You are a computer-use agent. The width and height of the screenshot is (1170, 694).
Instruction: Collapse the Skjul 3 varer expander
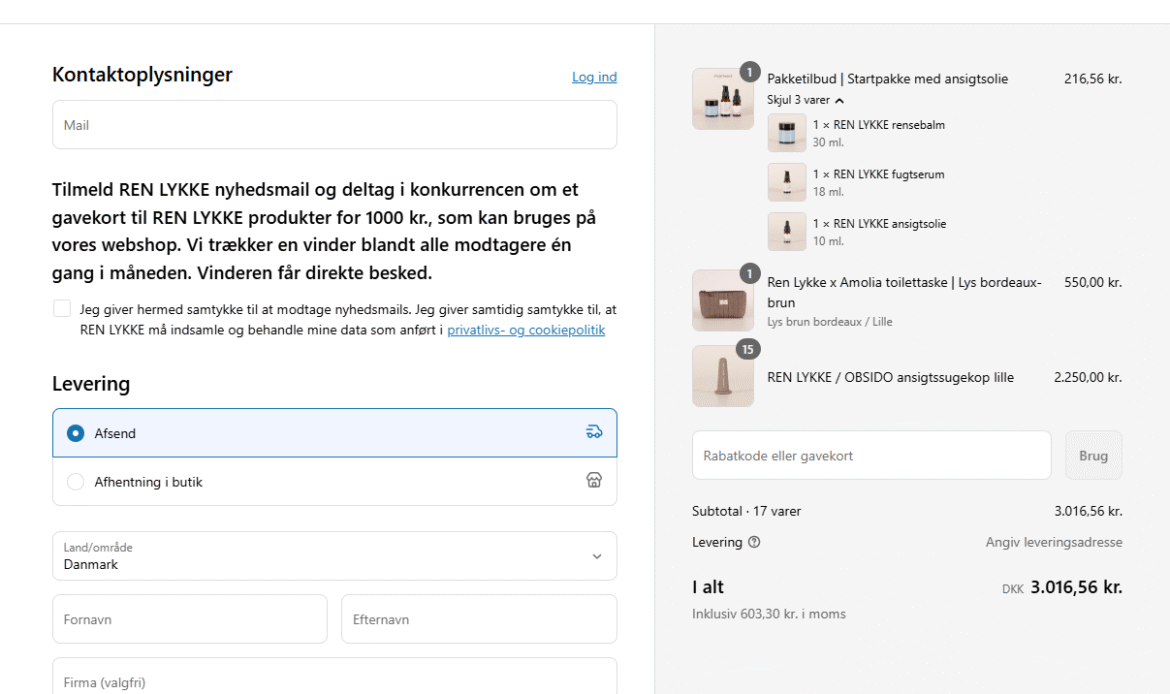[805, 100]
